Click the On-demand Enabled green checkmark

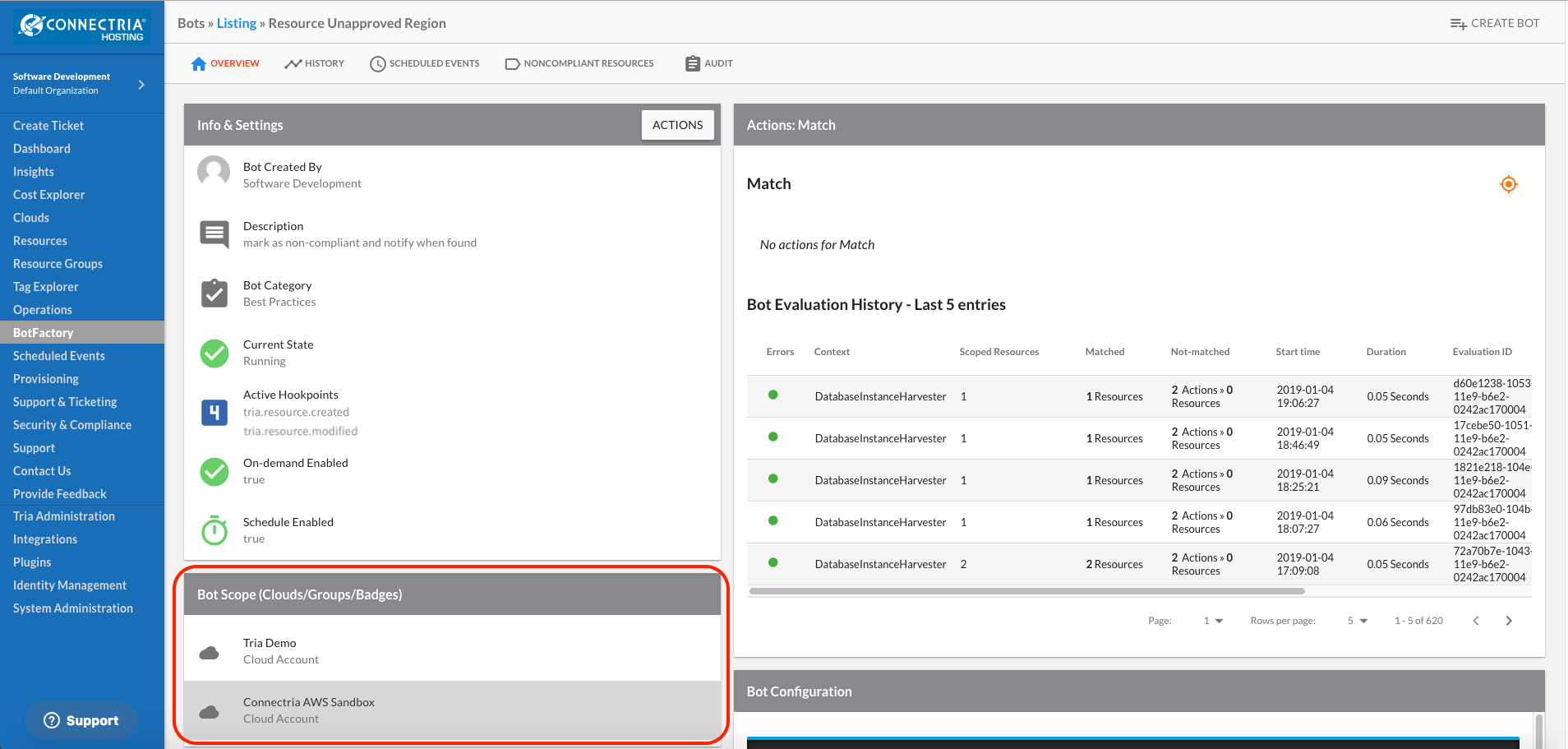[x=214, y=471]
